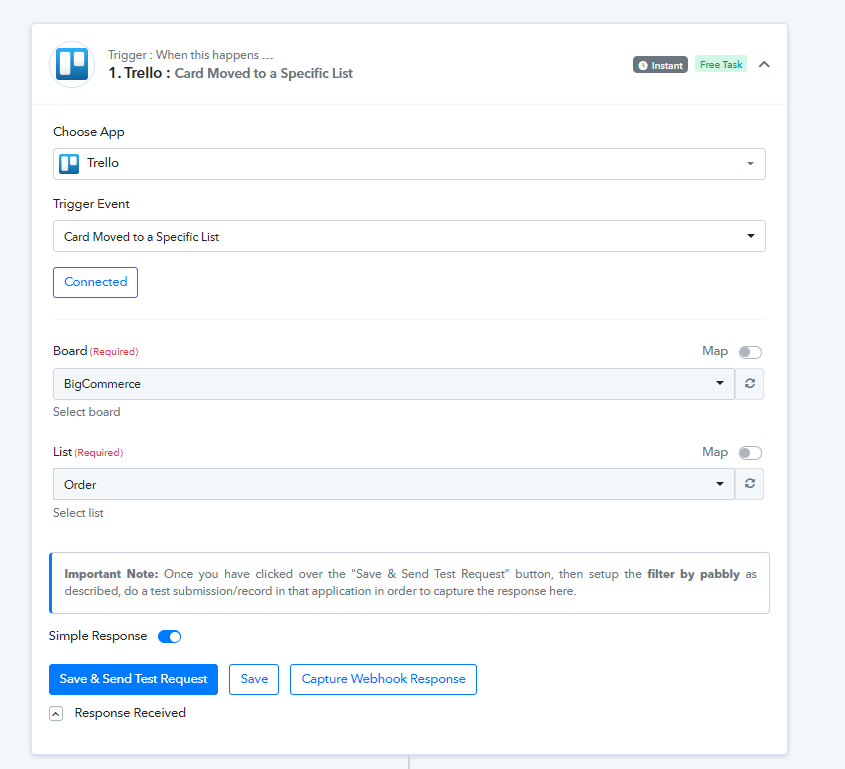Click the 'Select board' helper text
Viewport: 845px width, 769px height.
click(87, 412)
